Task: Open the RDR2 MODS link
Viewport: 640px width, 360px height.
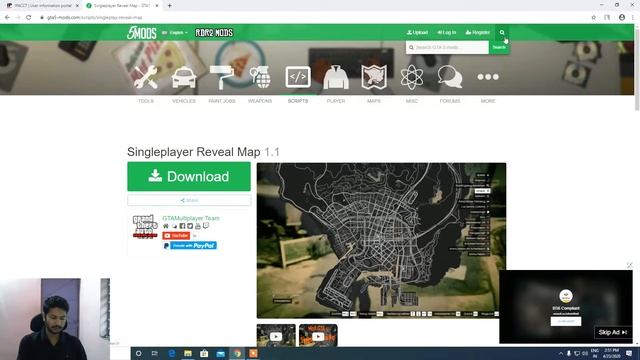Action: (x=214, y=33)
